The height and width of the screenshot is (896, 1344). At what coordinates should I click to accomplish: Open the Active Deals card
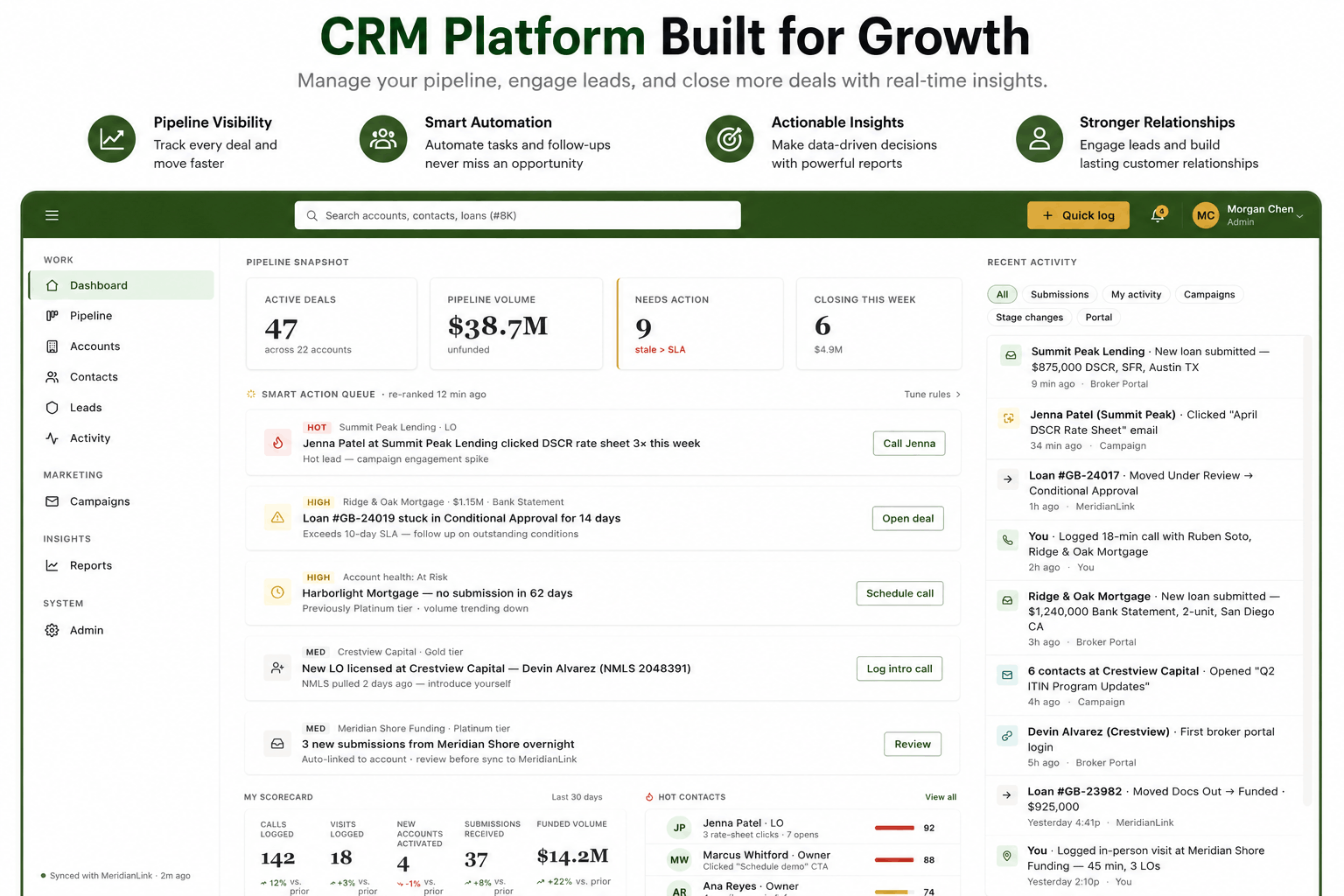click(x=332, y=324)
